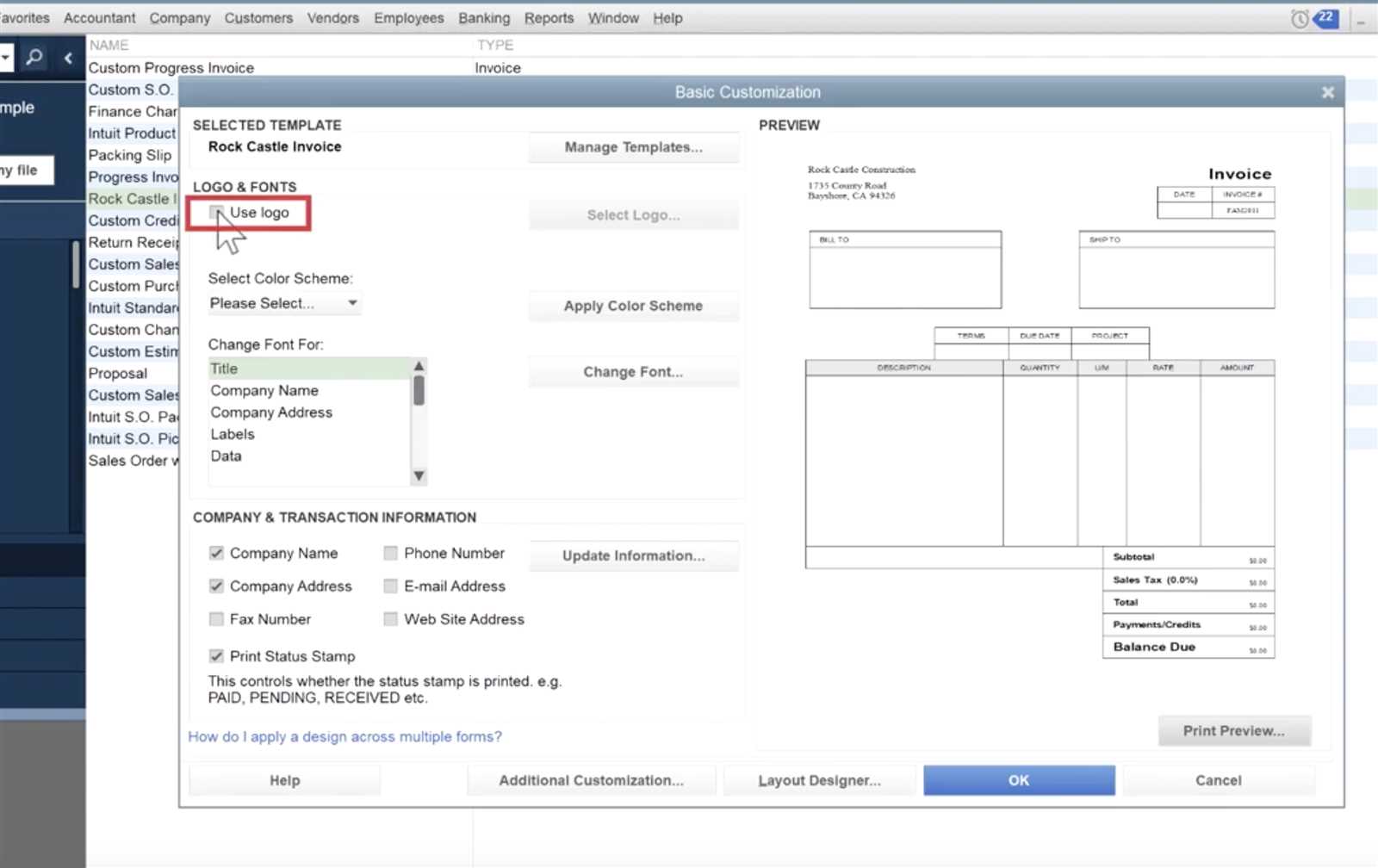The height and width of the screenshot is (868, 1378).
Task: Confirm with the OK button
Action: (x=1019, y=780)
